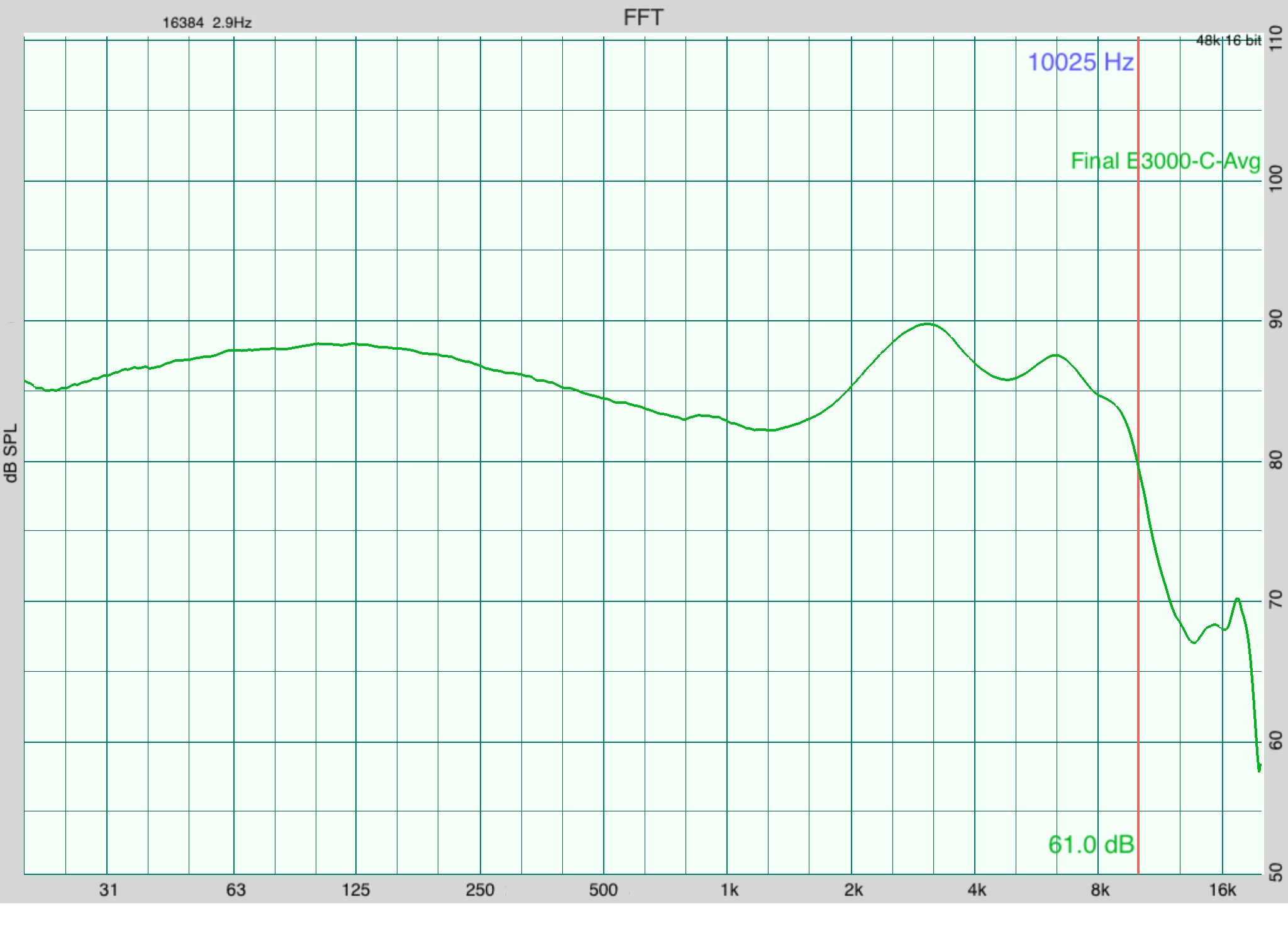Click the '4k' frequency axis label

[977, 890]
